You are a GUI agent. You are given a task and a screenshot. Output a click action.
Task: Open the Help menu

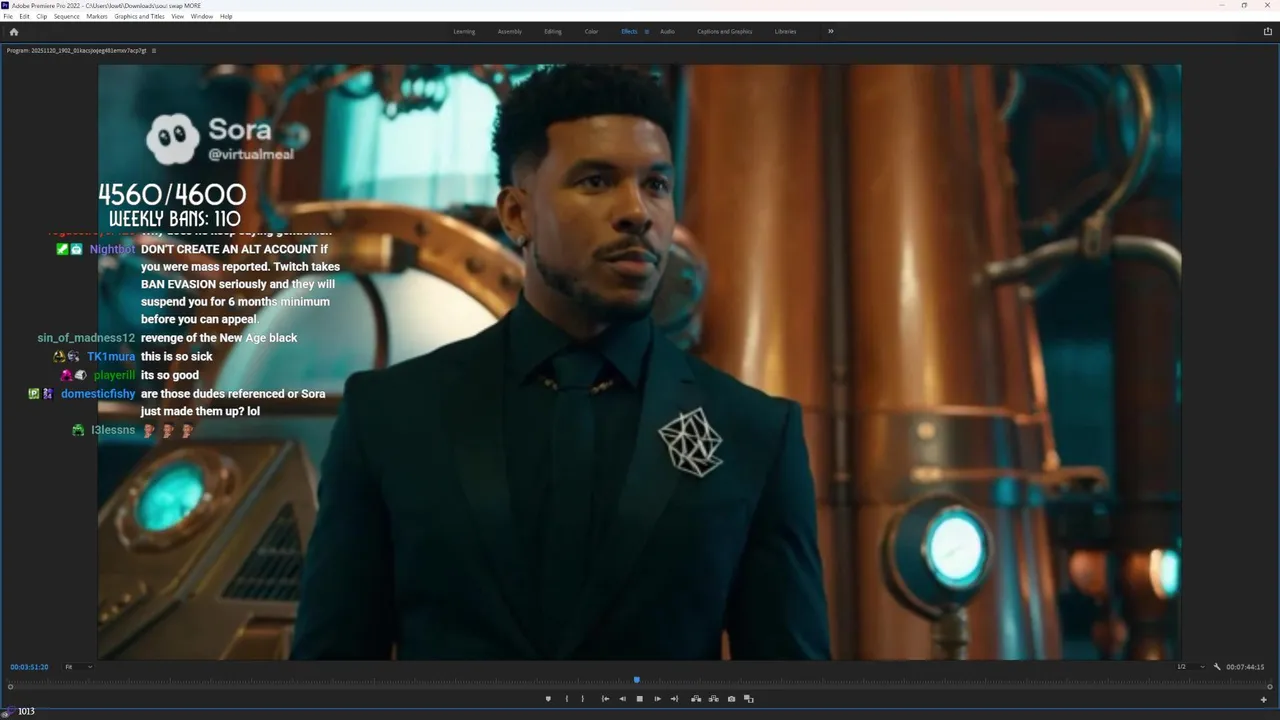(226, 16)
